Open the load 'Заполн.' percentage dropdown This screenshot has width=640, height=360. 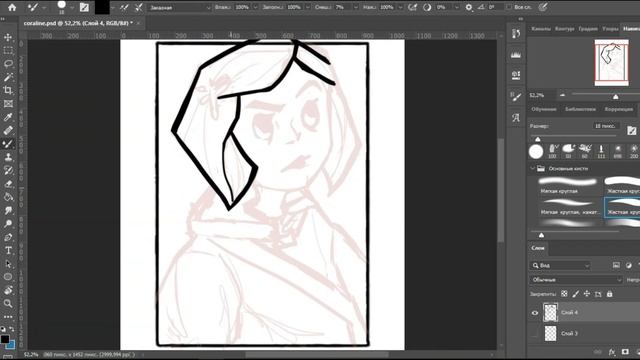tap(308, 7)
